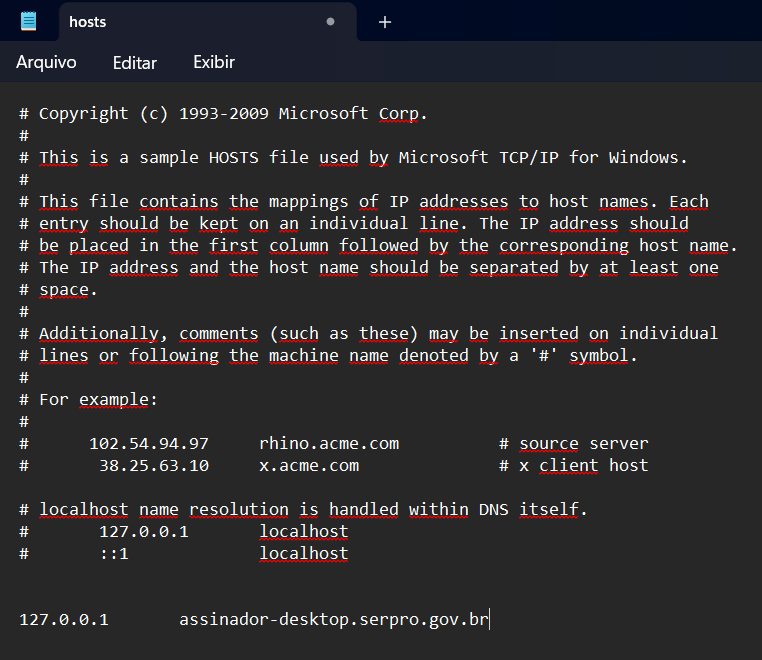762x660 pixels.
Task: Click the '::1' IPv6 address
Action: click(x=114, y=554)
